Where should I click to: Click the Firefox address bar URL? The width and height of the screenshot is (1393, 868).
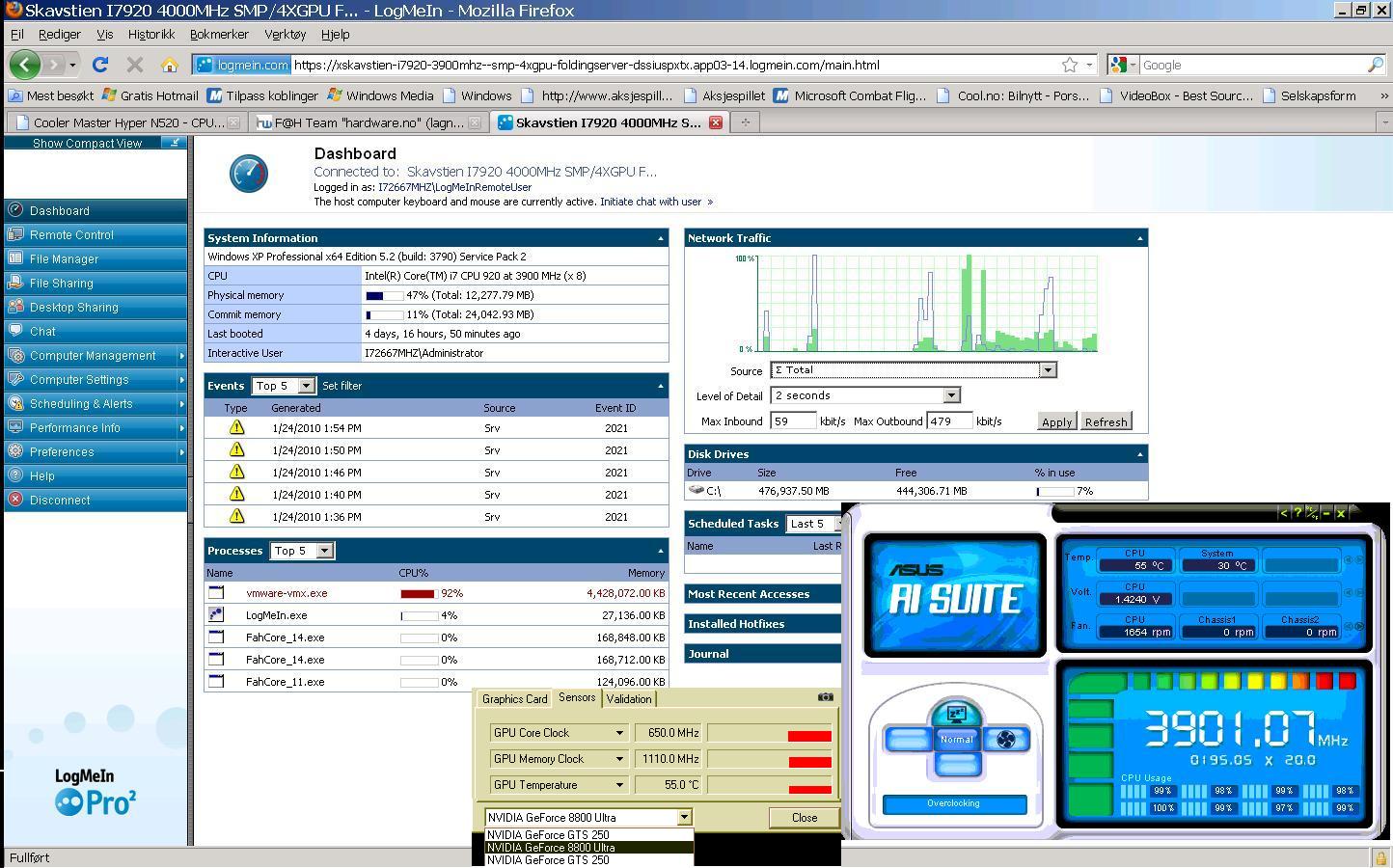click(x=587, y=66)
